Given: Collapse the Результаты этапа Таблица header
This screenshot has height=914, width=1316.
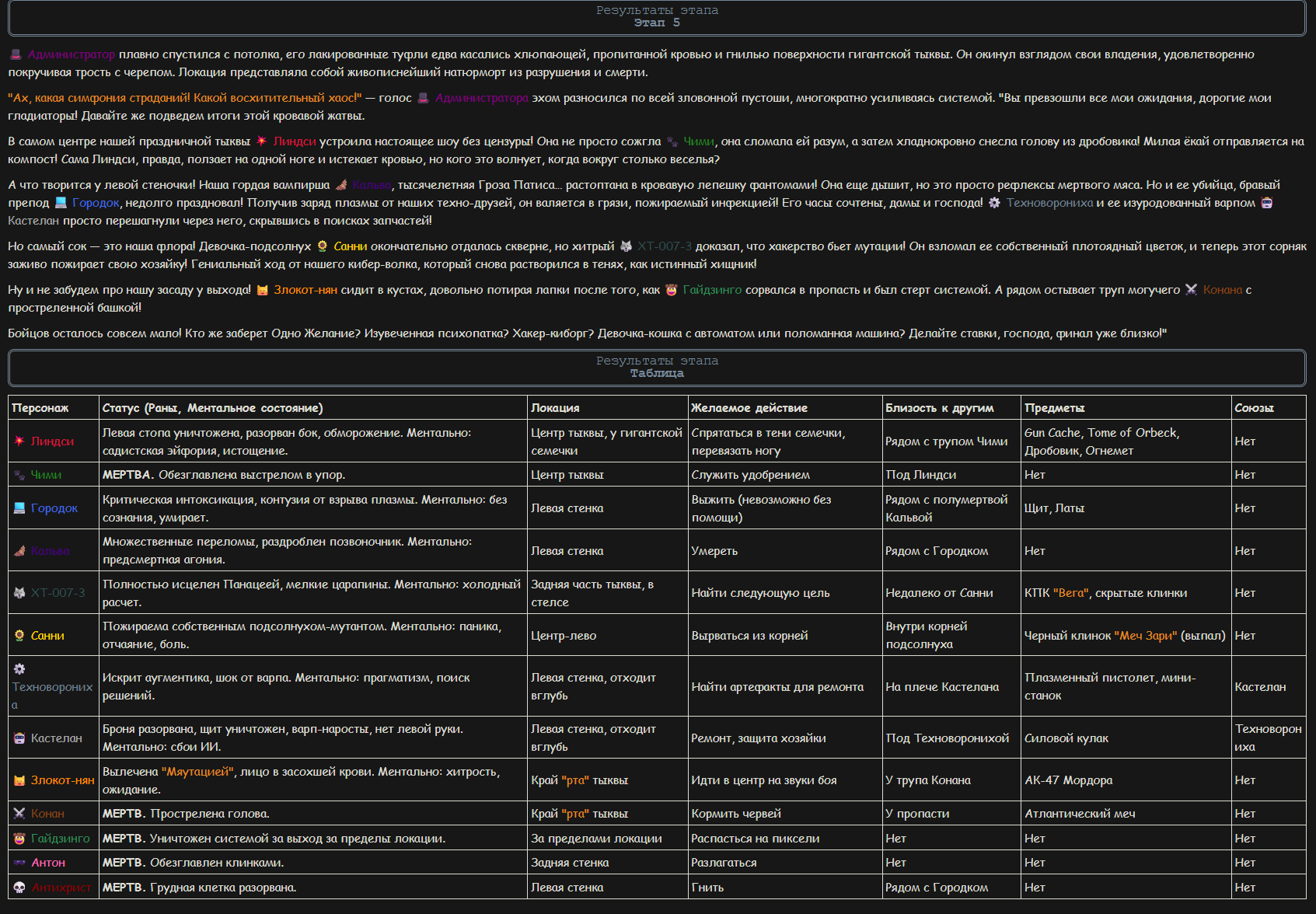Looking at the screenshot, I should pos(657,368).
